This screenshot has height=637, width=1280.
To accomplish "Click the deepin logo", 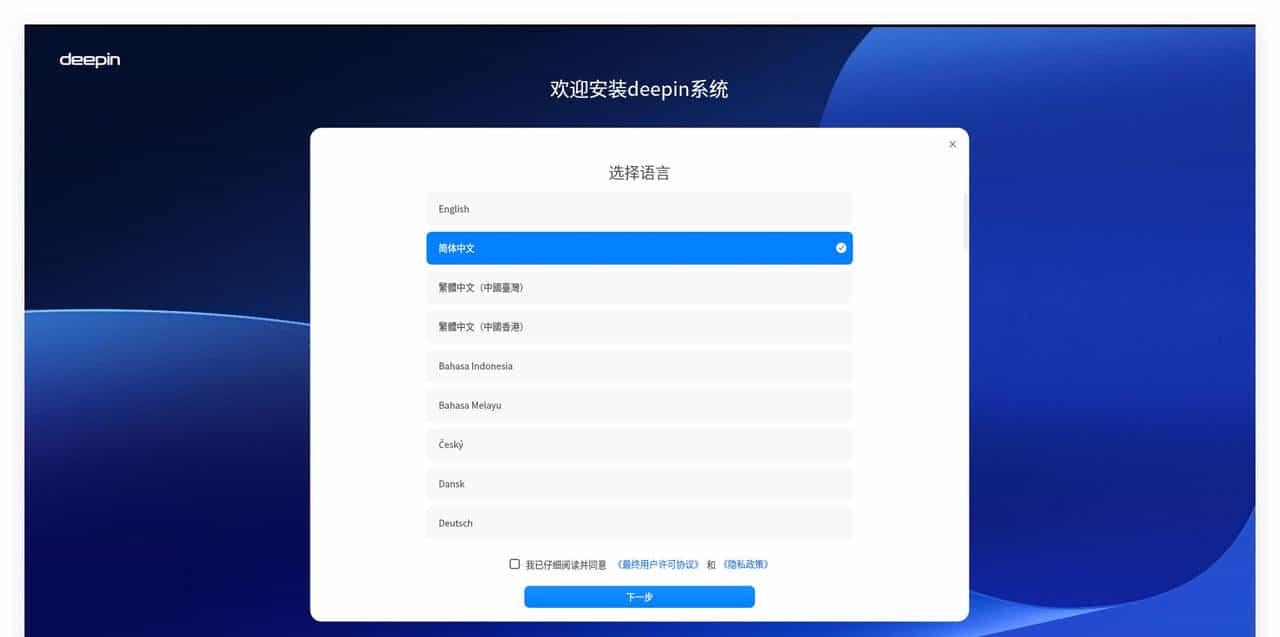I will point(89,60).
